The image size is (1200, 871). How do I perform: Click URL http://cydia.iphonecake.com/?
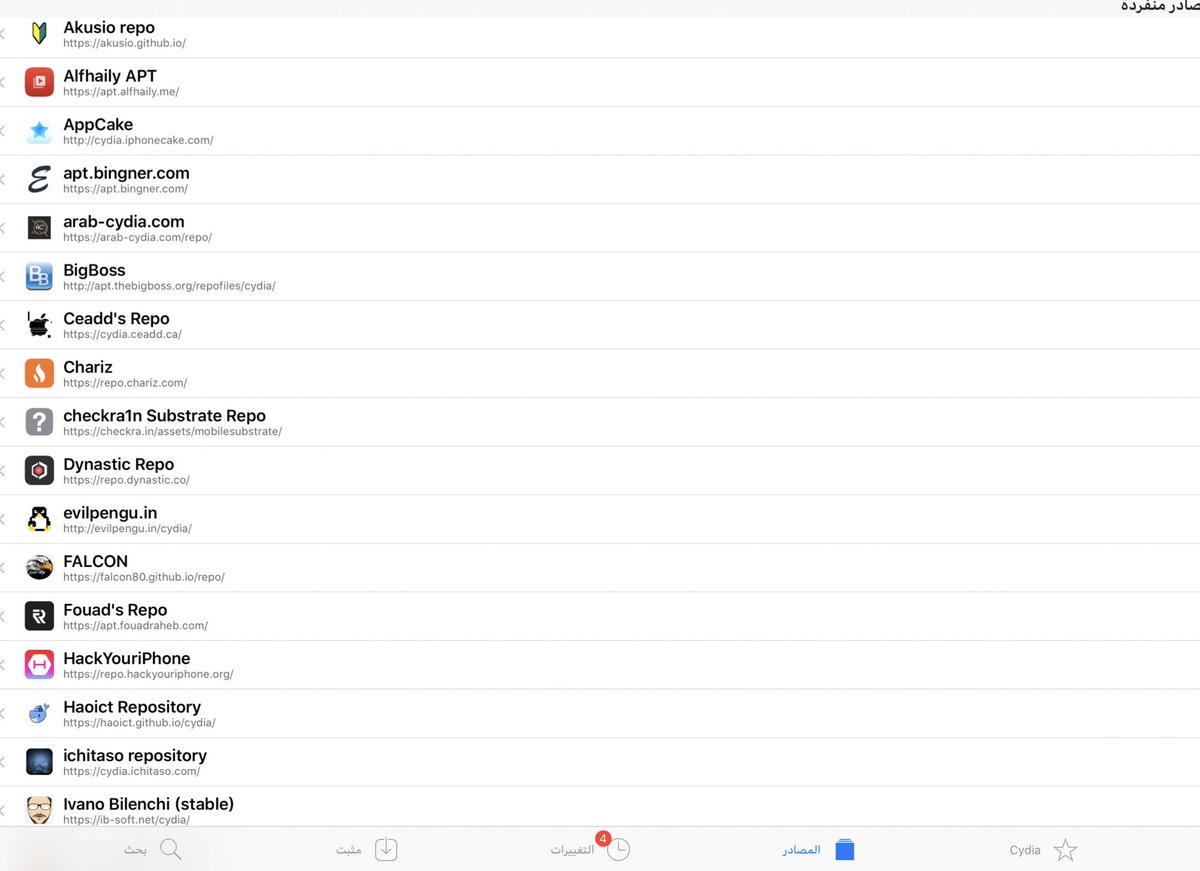138,141
